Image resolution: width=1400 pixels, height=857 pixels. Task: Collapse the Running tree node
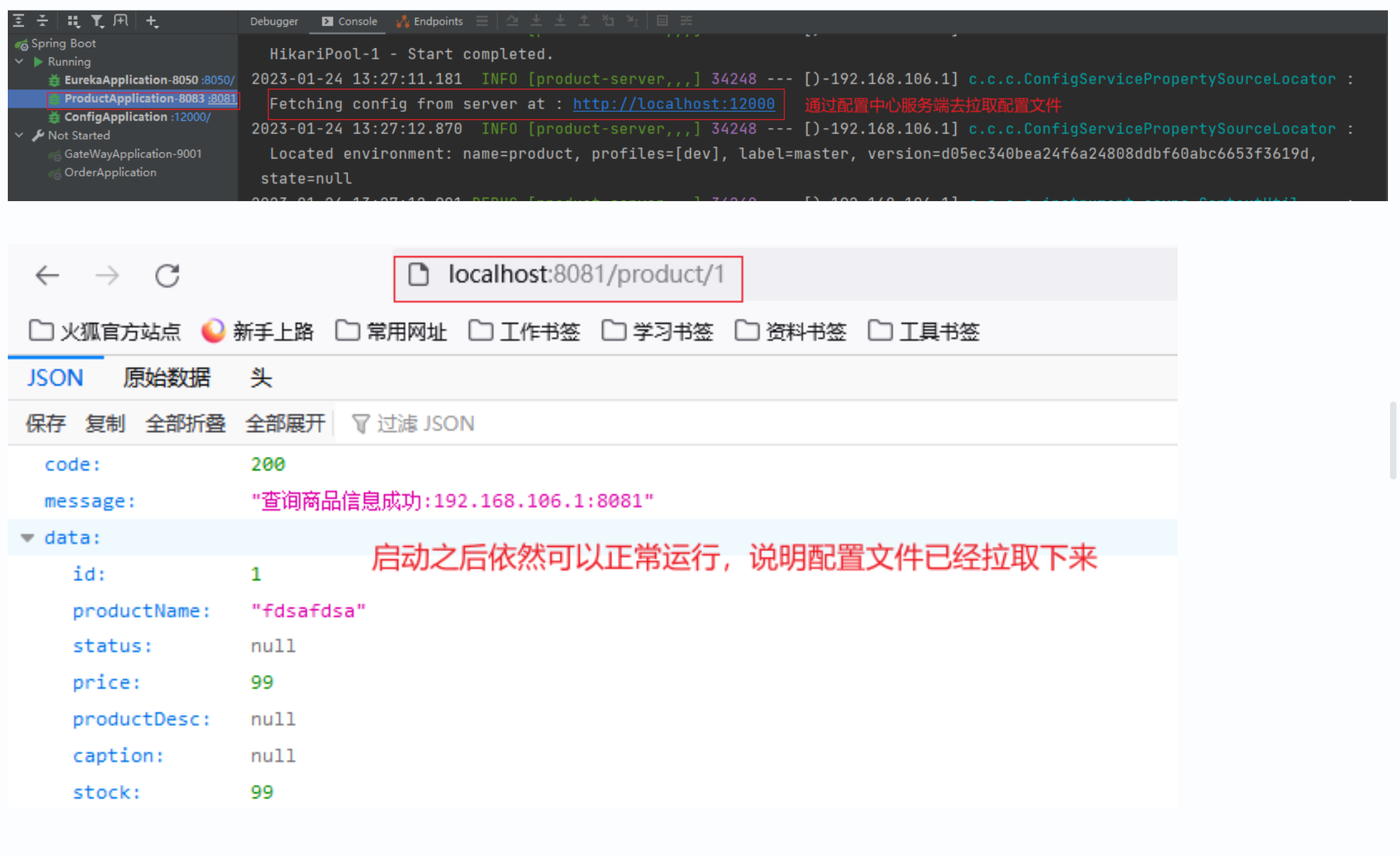tap(19, 62)
